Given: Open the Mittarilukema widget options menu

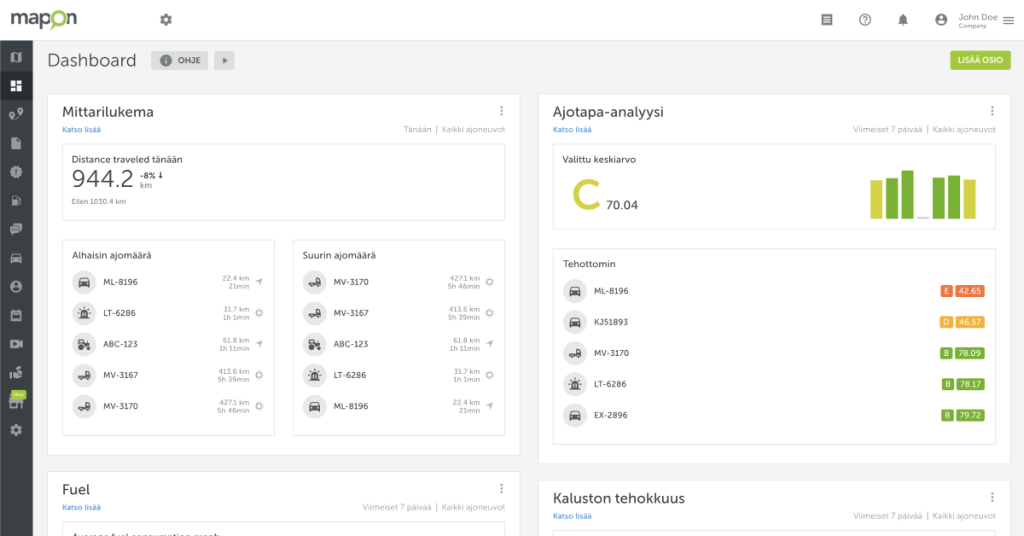Looking at the screenshot, I should [501, 111].
